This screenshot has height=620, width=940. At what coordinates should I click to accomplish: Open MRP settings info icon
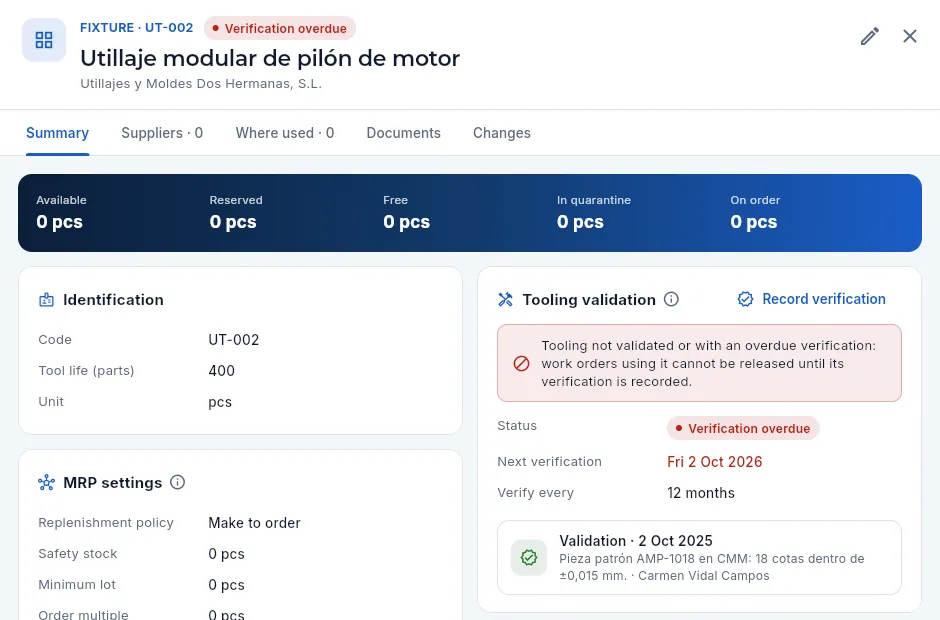click(x=177, y=482)
